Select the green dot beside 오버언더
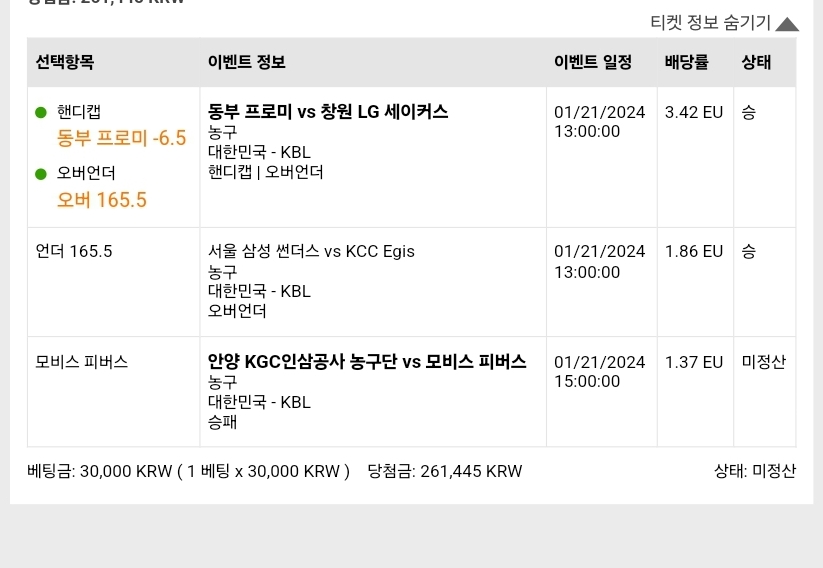The image size is (823, 568). tap(41, 174)
